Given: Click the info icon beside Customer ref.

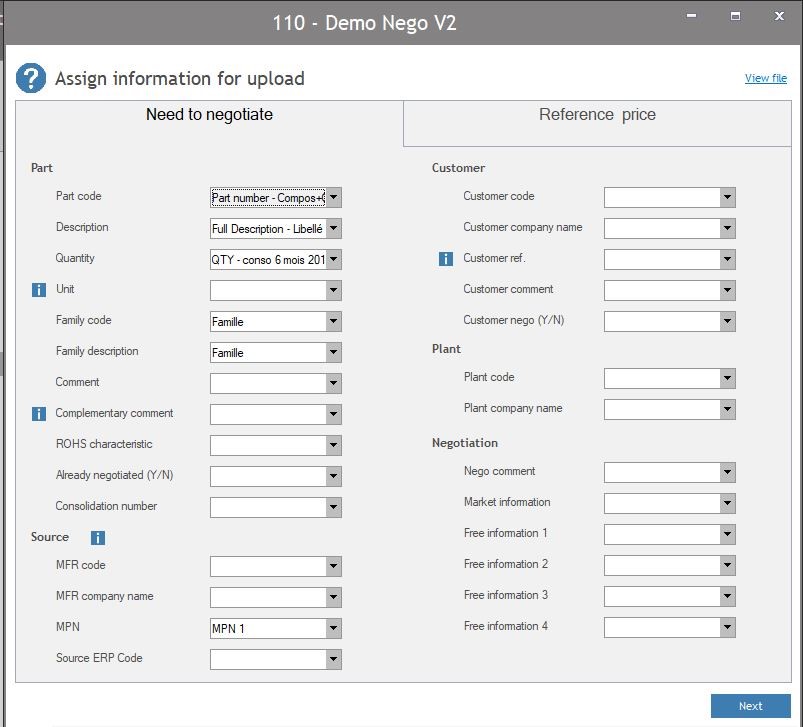Looking at the screenshot, I should [x=446, y=259].
